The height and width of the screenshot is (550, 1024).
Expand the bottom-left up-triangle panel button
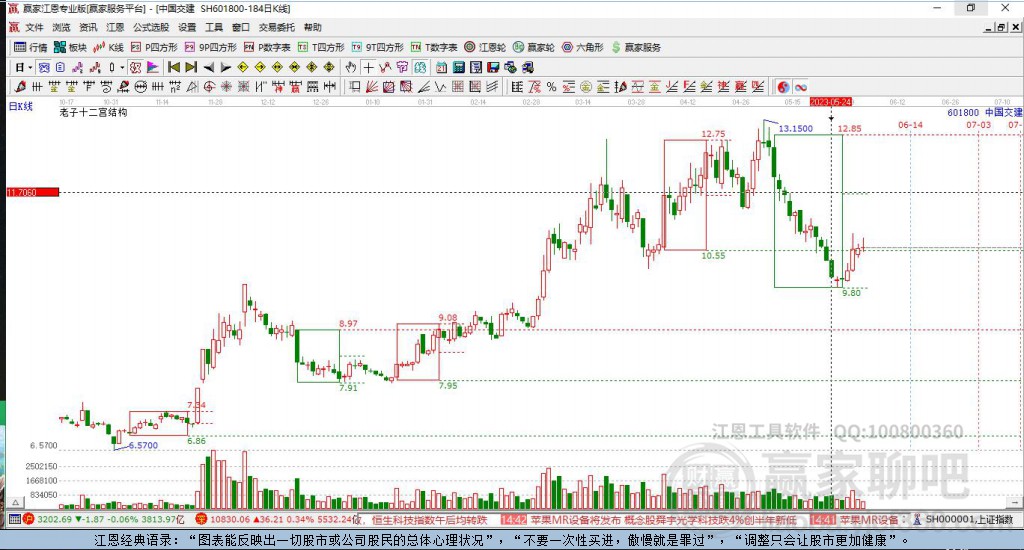16,502
